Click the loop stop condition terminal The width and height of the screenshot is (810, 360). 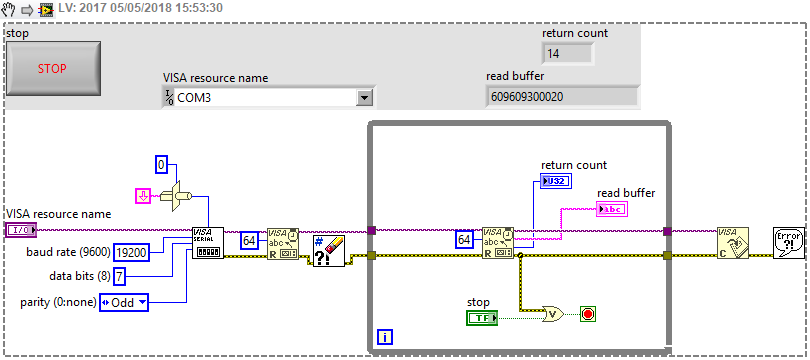(x=587, y=314)
